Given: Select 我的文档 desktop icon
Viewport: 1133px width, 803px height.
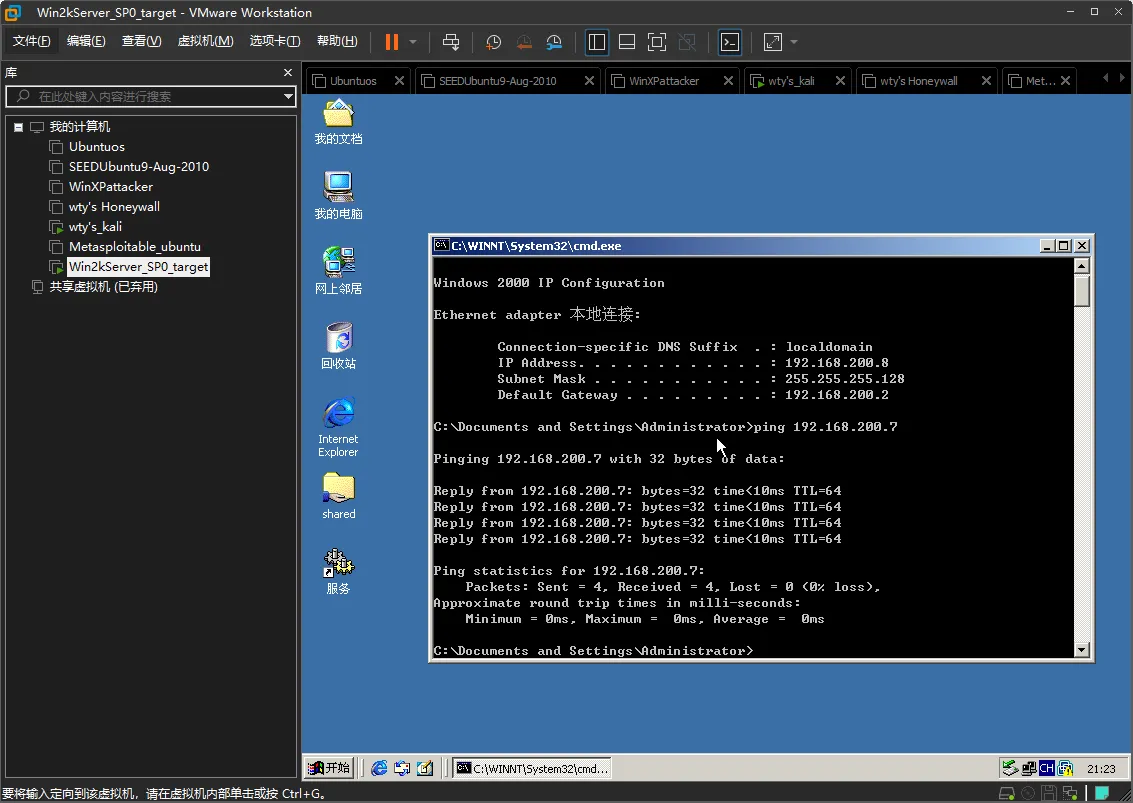Looking at the screenshot, I should (338, 122).
